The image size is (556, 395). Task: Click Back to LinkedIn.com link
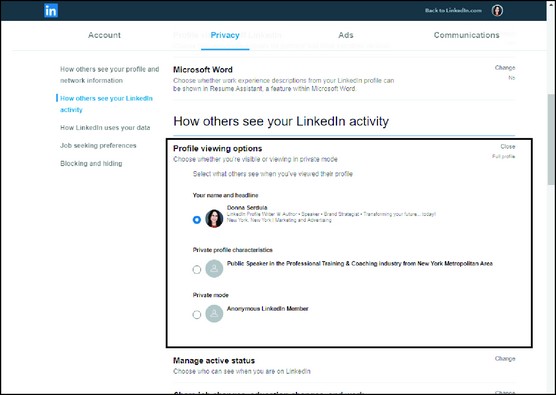click(x=453, y=11)
